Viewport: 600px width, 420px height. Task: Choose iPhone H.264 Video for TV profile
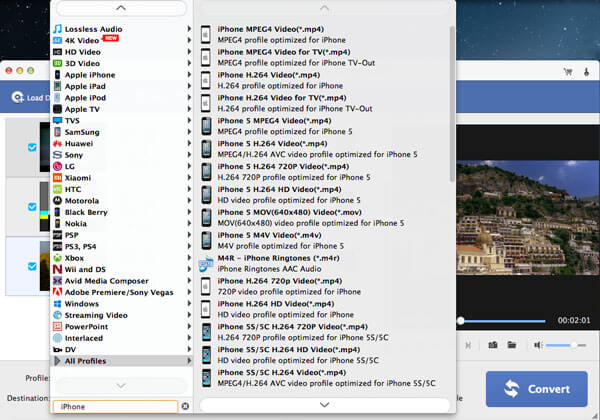coord(323,103)
